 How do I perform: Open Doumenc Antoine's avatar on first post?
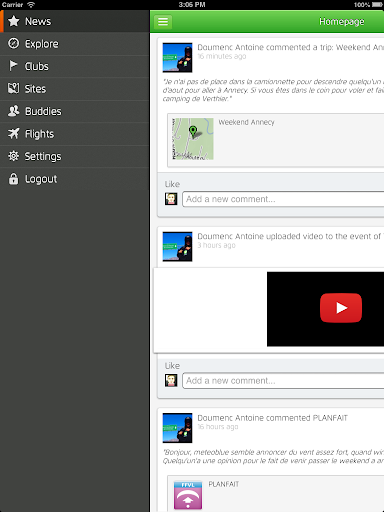[177, 57]
